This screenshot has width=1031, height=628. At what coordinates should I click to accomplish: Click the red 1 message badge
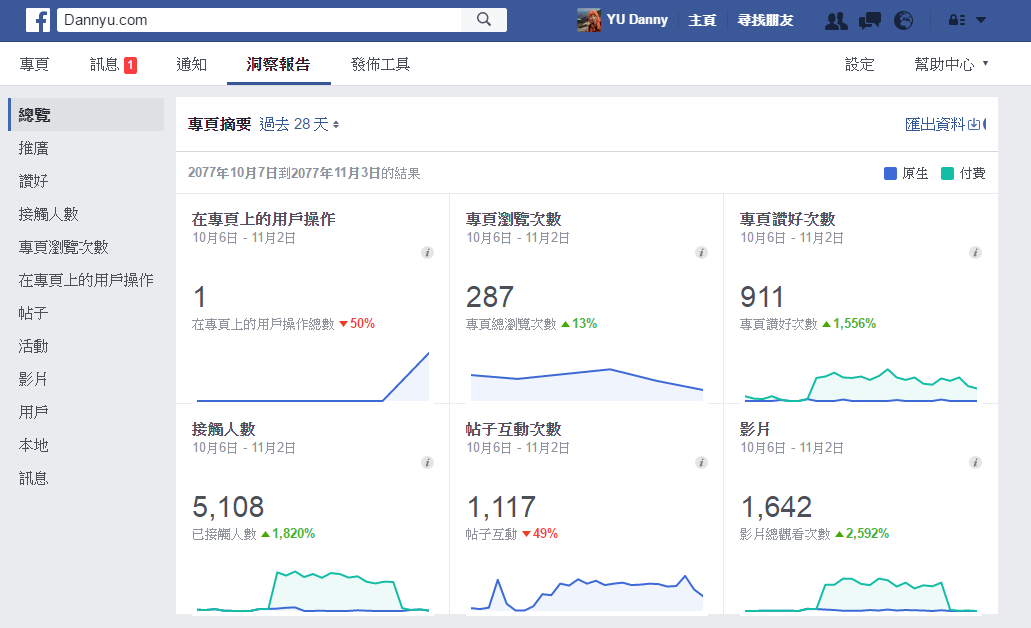click(x=130, y=65)
